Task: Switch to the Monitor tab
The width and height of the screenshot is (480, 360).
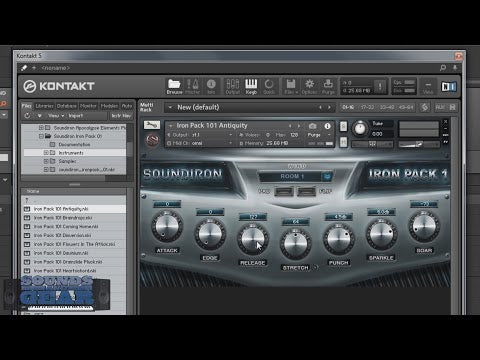Action: click(88, 106)
